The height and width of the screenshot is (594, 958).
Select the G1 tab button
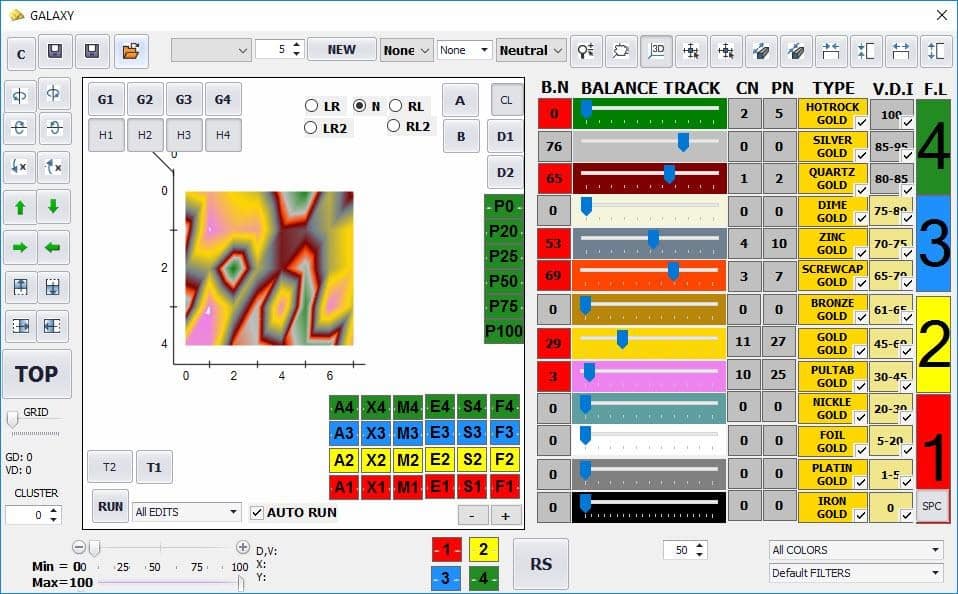106,100
